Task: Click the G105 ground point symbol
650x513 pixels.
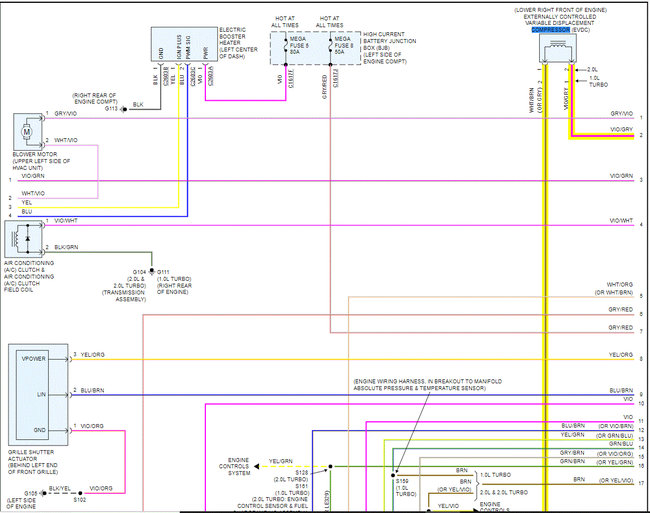Action: click(x=43, y=493)
